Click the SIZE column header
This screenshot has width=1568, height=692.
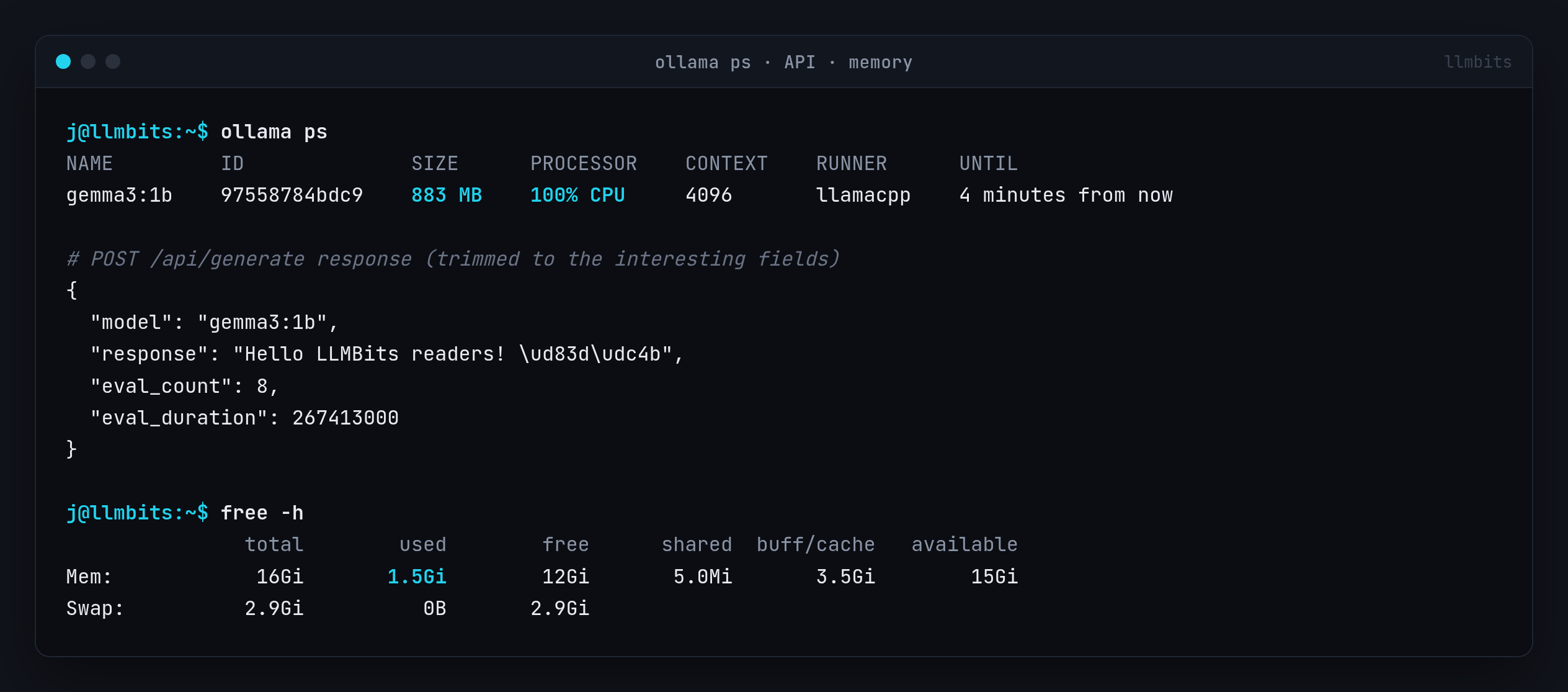pyautogui.click(x=435, y=163)
